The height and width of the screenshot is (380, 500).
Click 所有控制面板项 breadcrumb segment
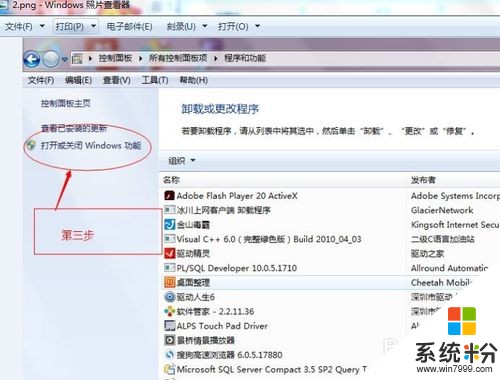click(x=178, y=58)
